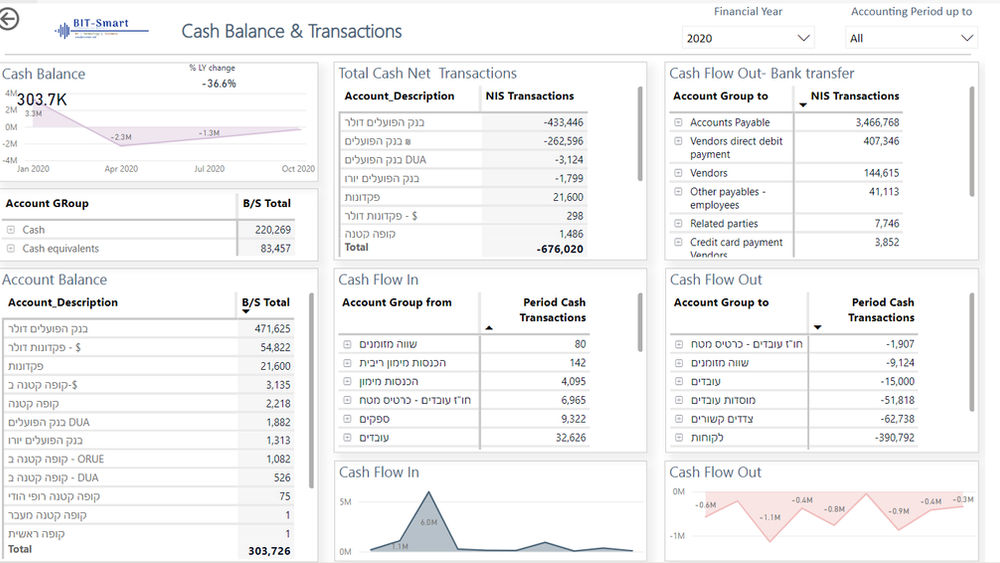
Task: Click the Total Cash Net Transactions scrollbar
Action: click(640, 134)
